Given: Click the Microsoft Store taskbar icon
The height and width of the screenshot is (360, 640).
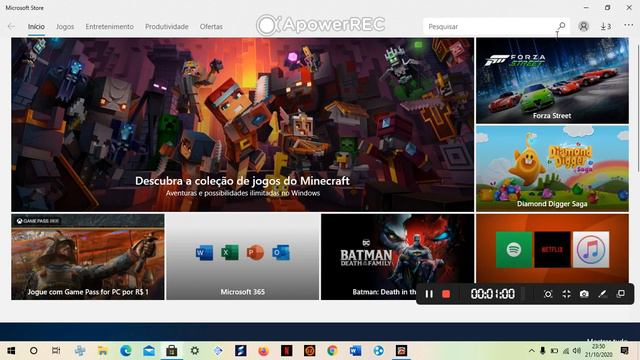Looking at the screenshot, I should (171, 351).
